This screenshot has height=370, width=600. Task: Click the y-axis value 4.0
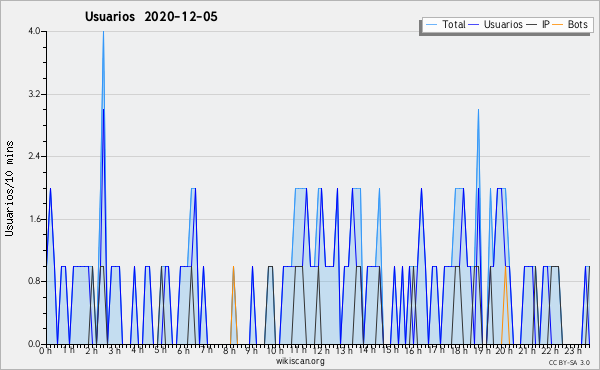(34, 31)
